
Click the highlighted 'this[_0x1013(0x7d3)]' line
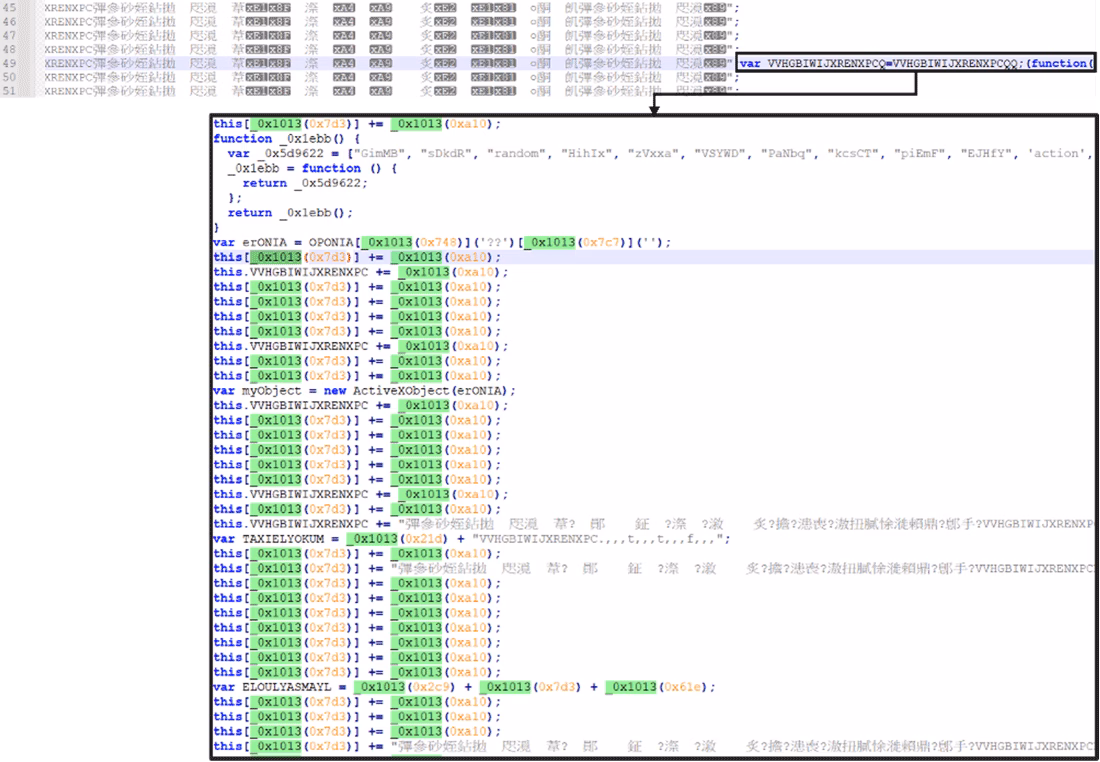tap(358, 258)
